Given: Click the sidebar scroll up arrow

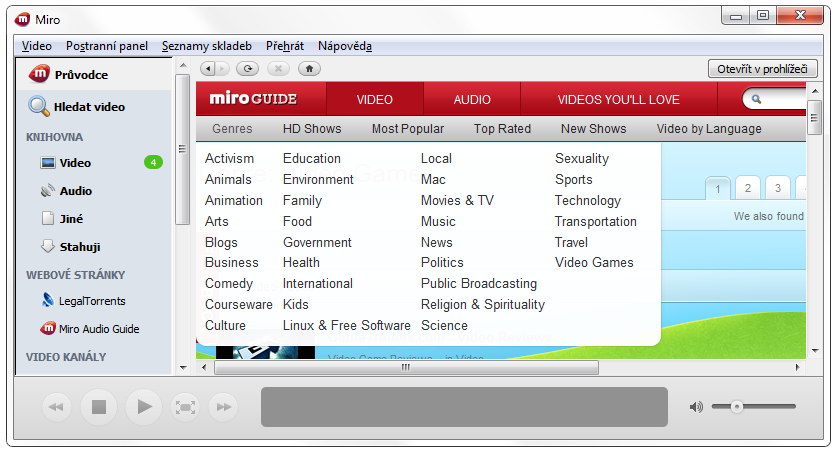Looking at the screenshot, I should (x=183, y=65).
